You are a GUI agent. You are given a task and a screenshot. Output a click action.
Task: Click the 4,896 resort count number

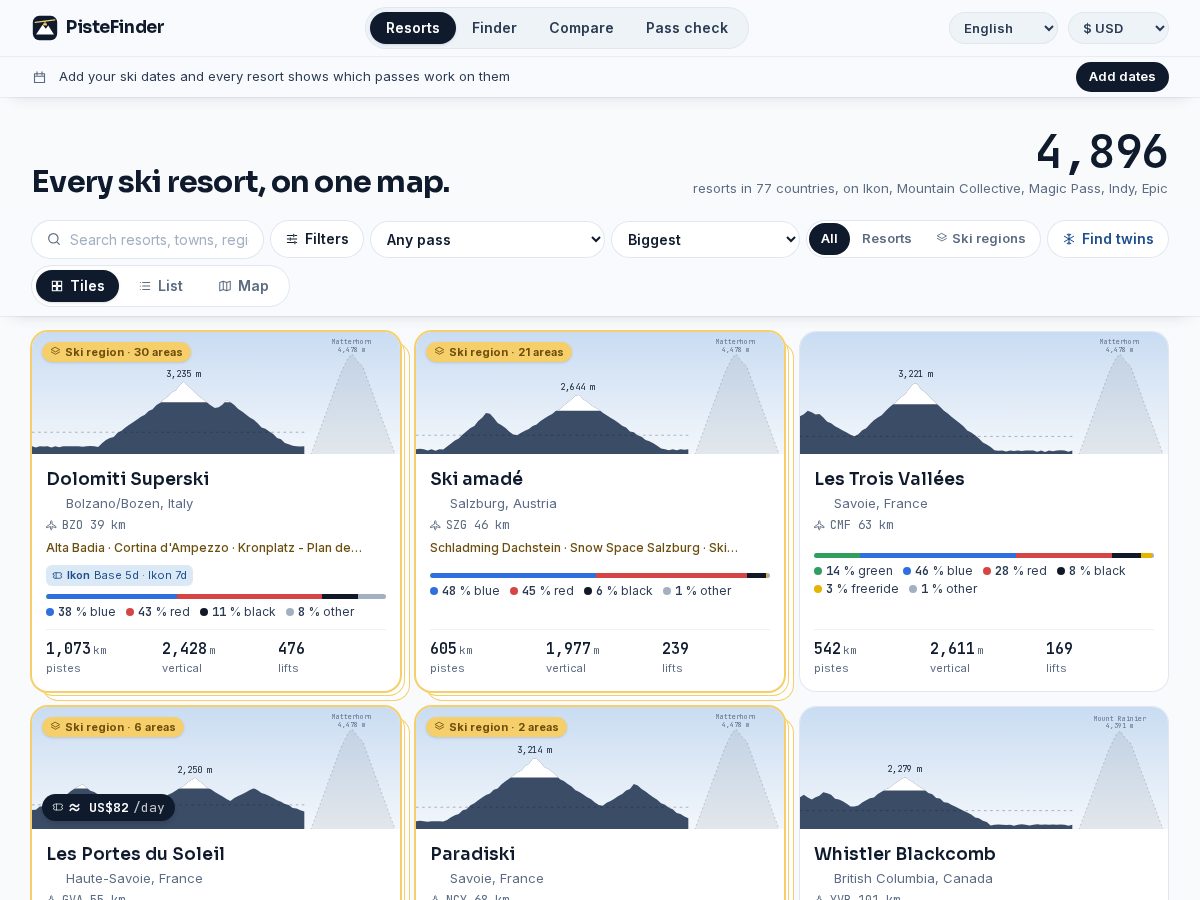1101,152
